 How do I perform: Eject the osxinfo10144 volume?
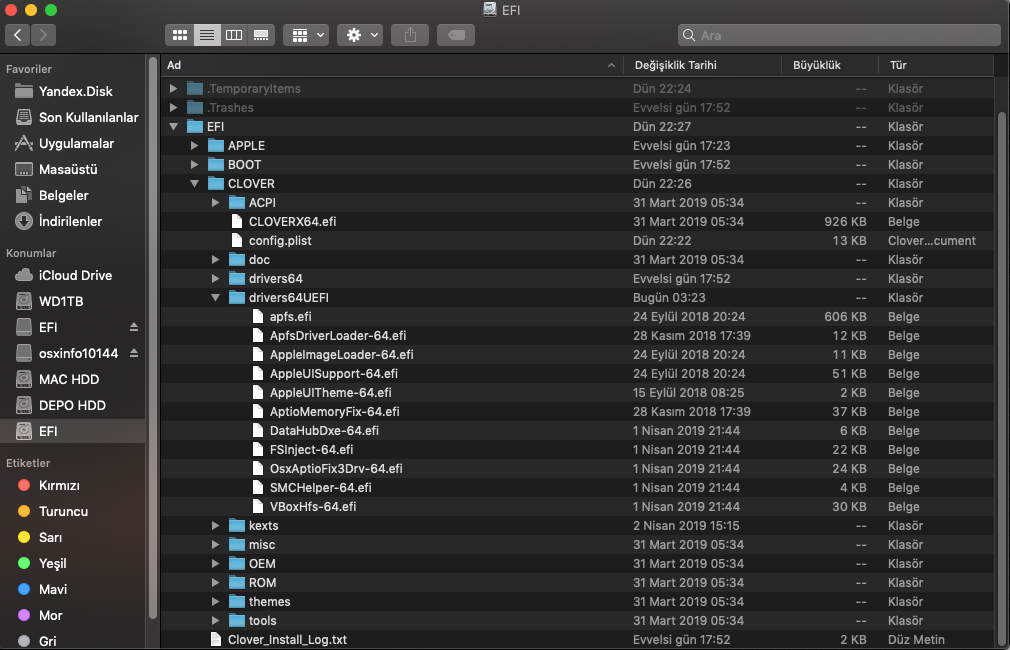[134, 354]
